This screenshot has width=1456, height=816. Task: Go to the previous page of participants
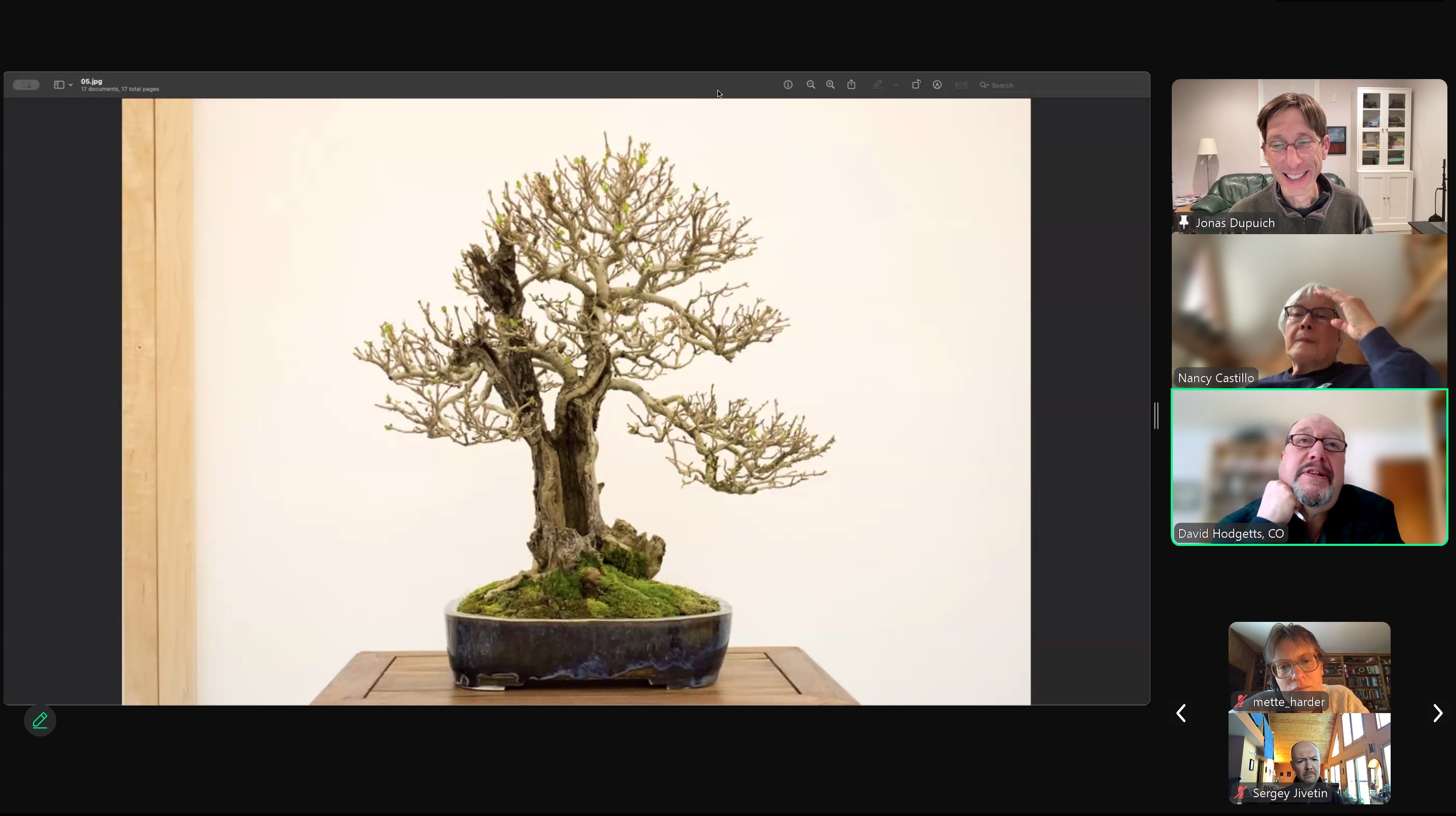tap(1181, 713)
